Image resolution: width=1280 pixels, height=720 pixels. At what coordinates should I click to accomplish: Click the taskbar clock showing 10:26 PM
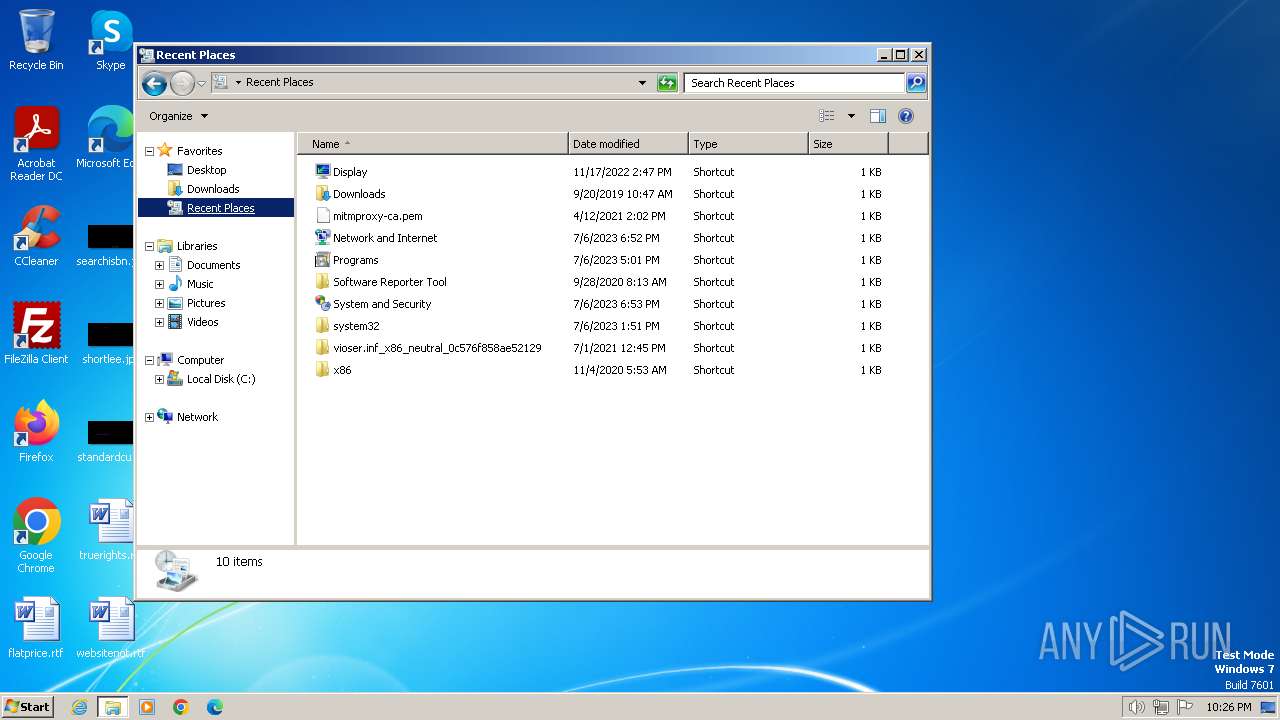[x=1229, y=707]
